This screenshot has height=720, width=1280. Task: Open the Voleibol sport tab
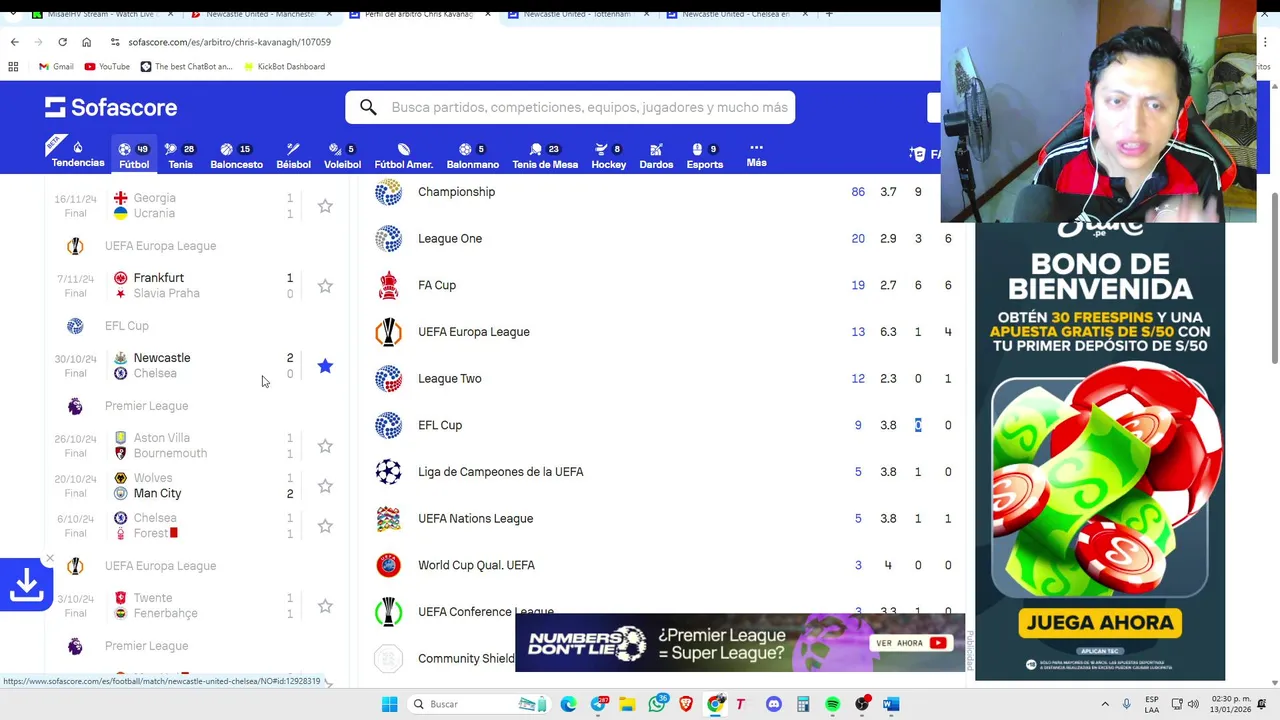point(342,155)
